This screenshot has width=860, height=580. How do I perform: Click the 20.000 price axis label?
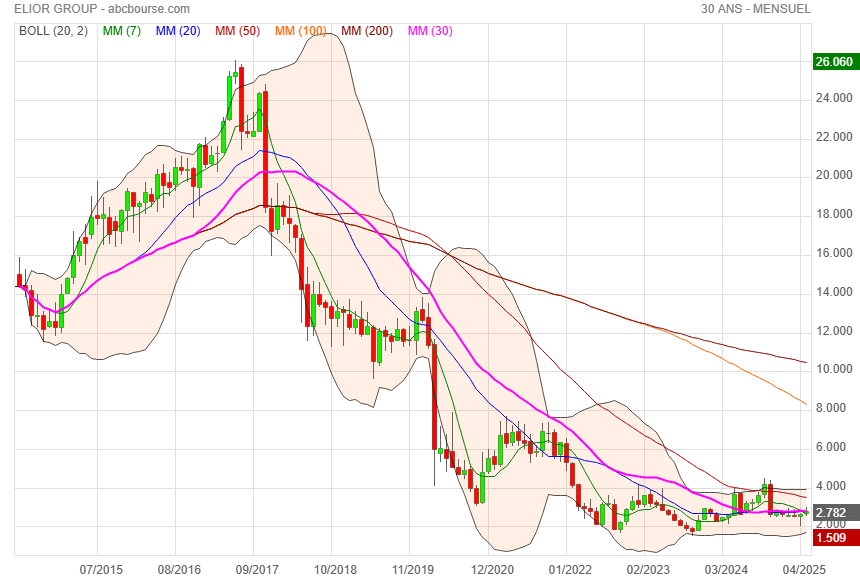(x=834, y=175)
